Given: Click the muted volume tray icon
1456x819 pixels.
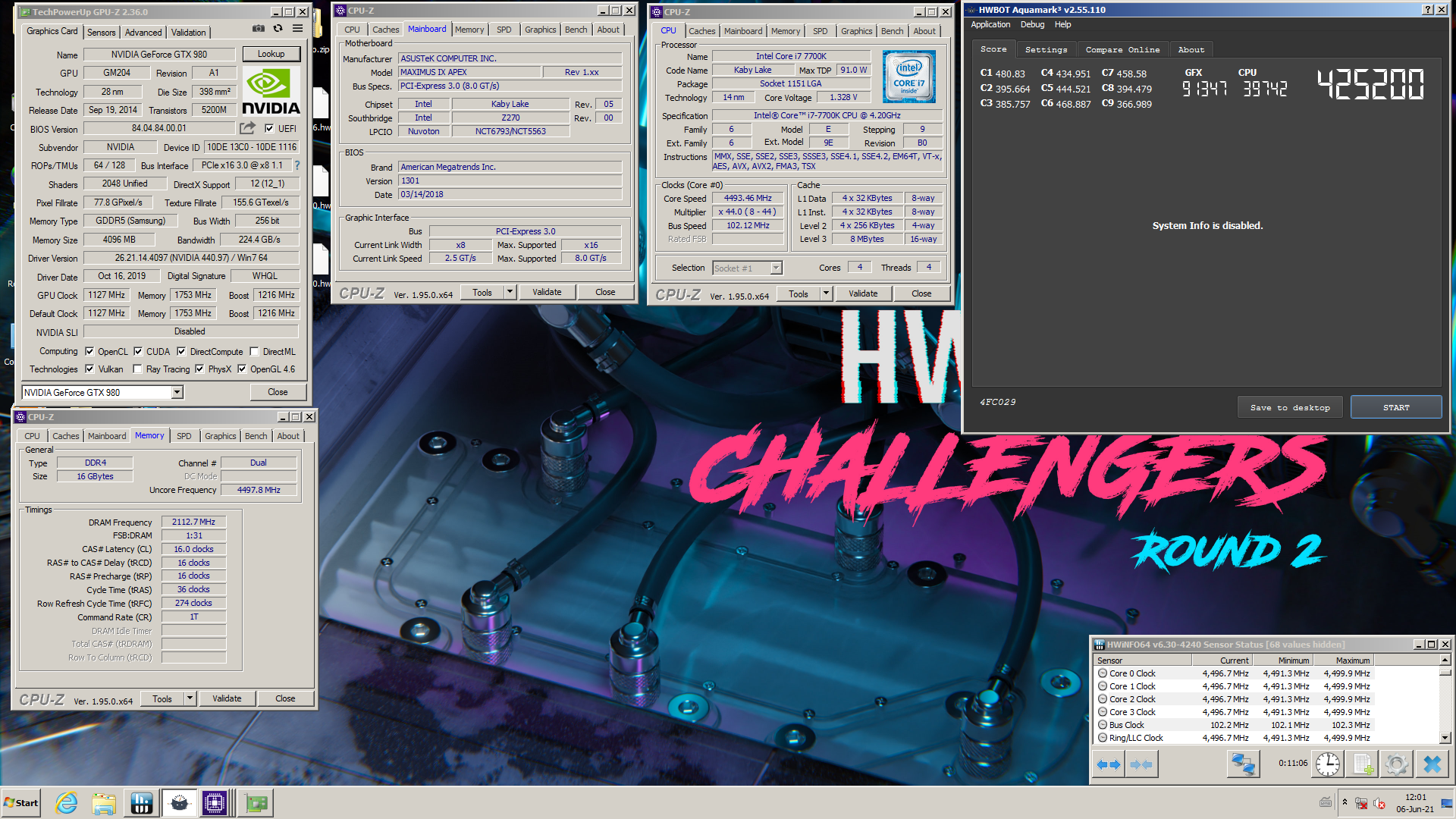Looking at the screenshot, I should pos(1379,803).
